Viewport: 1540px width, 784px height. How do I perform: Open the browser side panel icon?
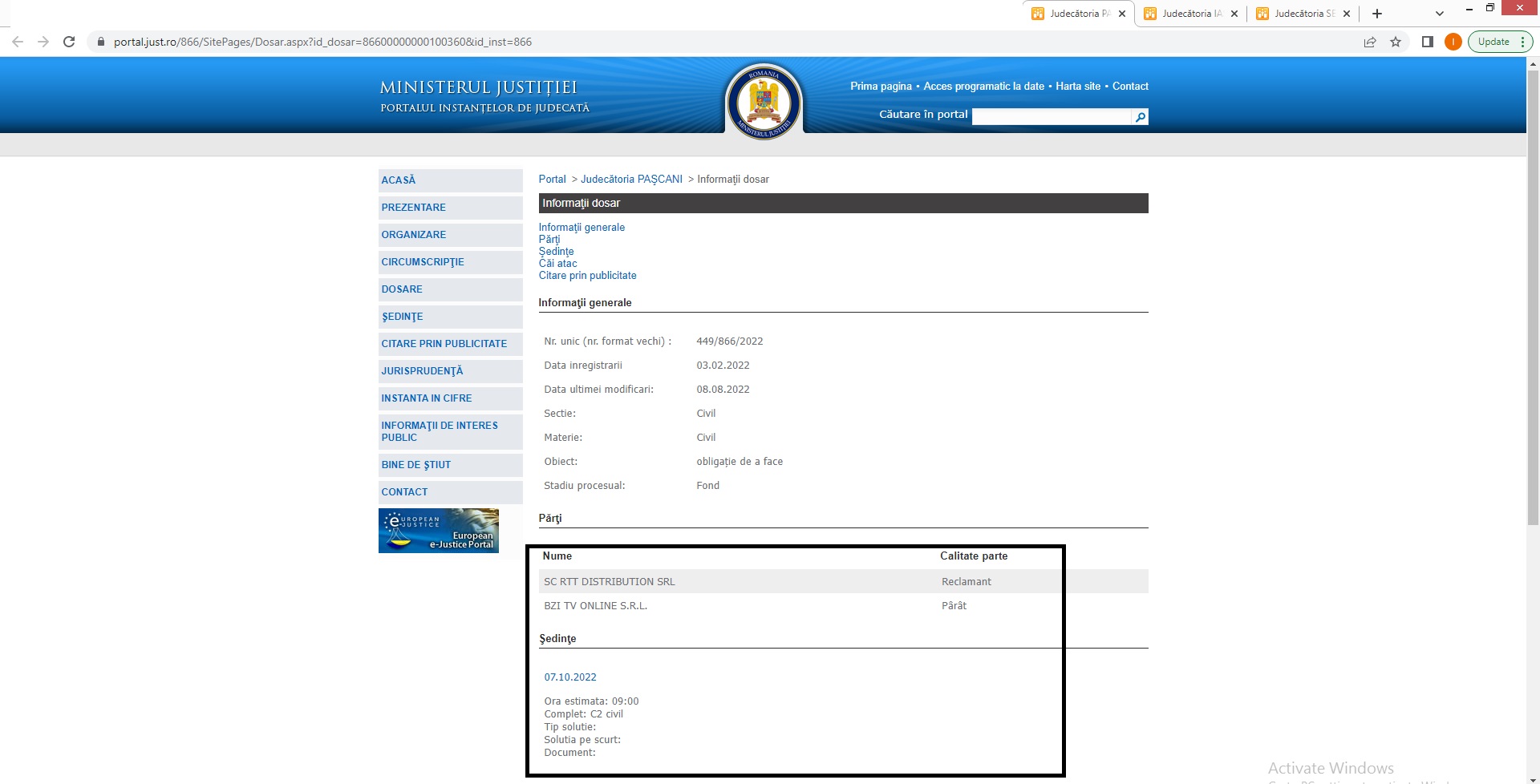pos(1428,42)
